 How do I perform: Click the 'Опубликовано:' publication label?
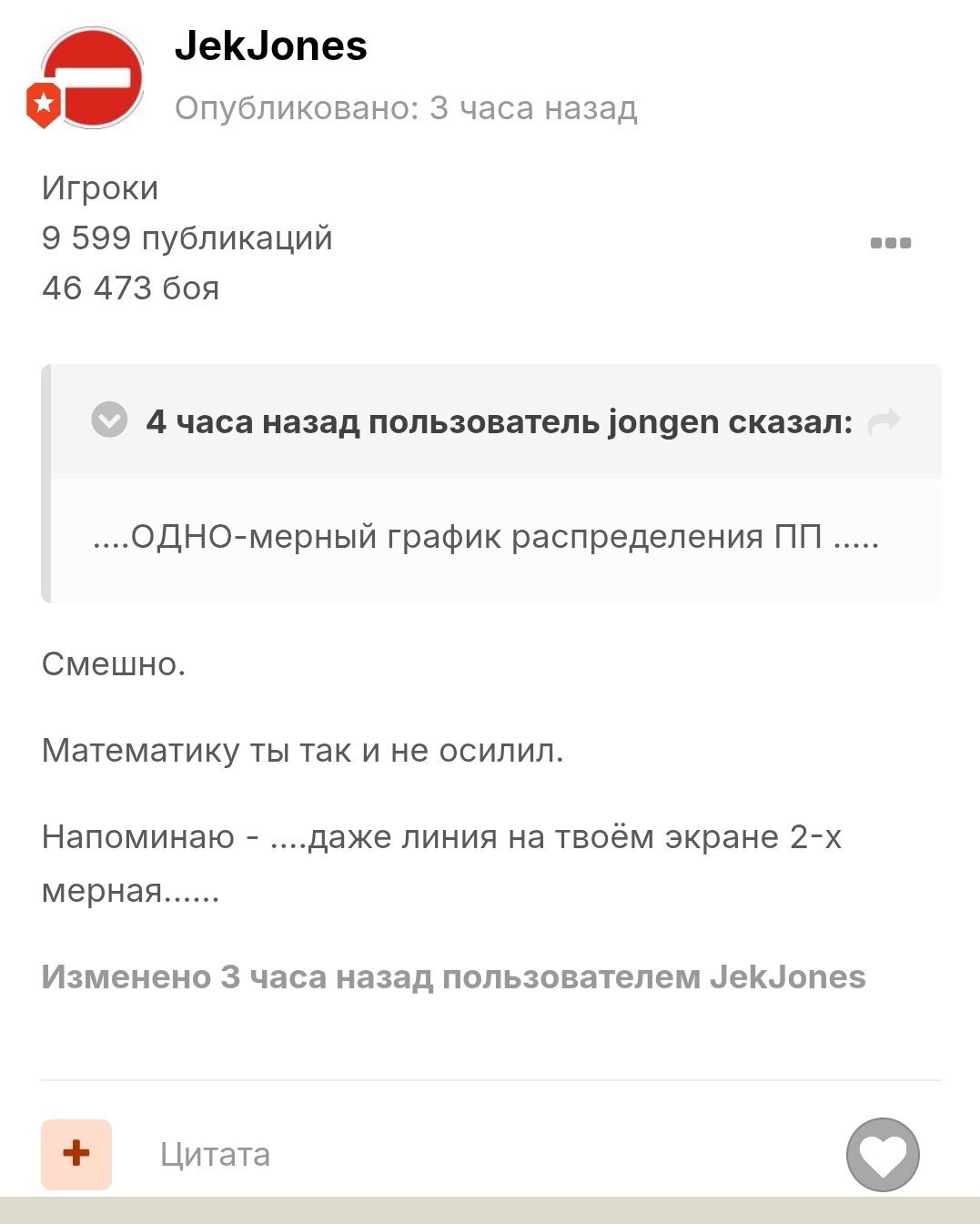click(x=297, y=107)
